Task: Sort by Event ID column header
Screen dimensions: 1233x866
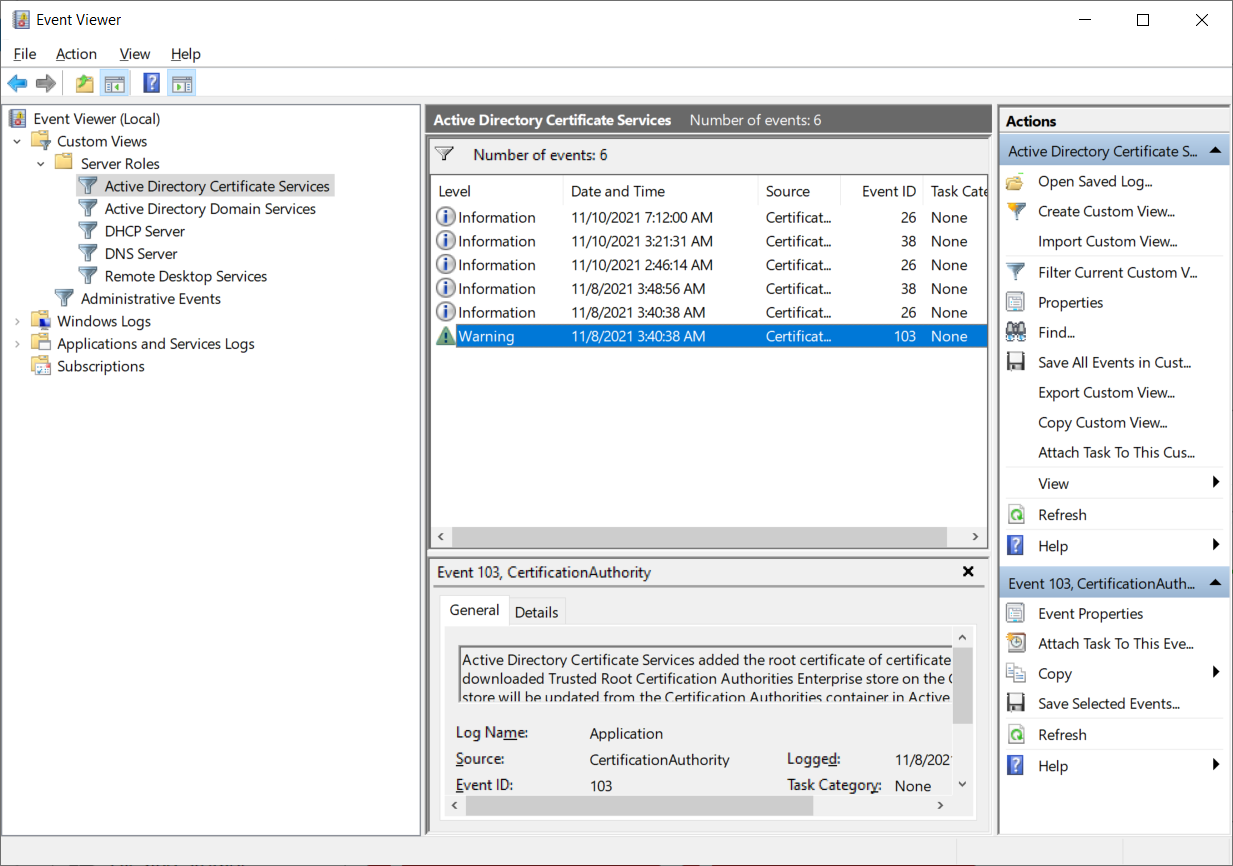Action: (880, 191)
